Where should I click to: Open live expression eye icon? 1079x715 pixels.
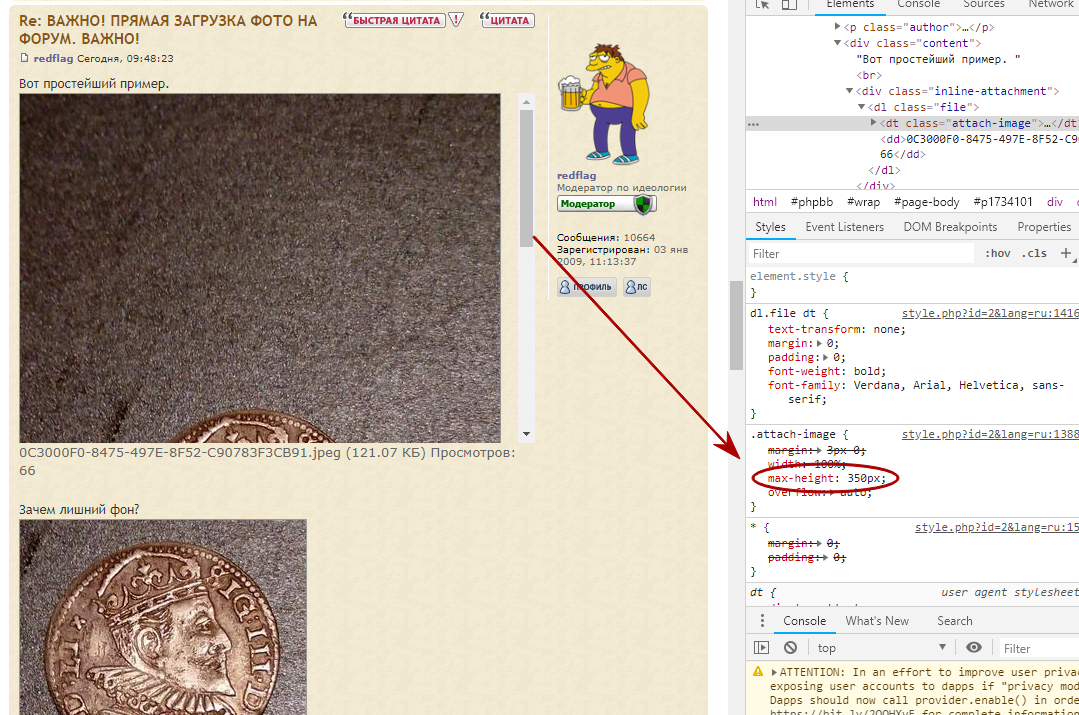coord(974,648)
